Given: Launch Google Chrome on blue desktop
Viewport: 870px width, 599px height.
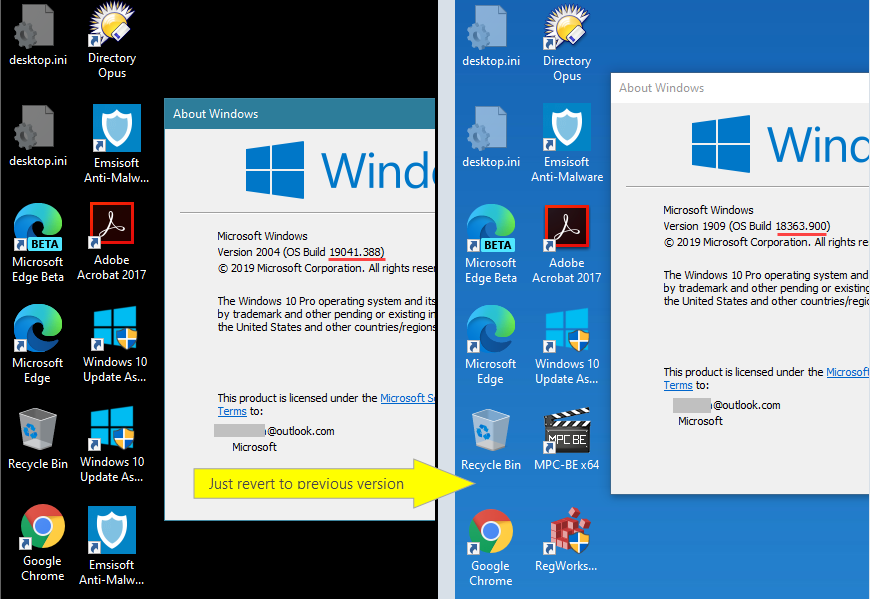Looking at the screenshot, I should pyautogui.click(x=490, y=548).
